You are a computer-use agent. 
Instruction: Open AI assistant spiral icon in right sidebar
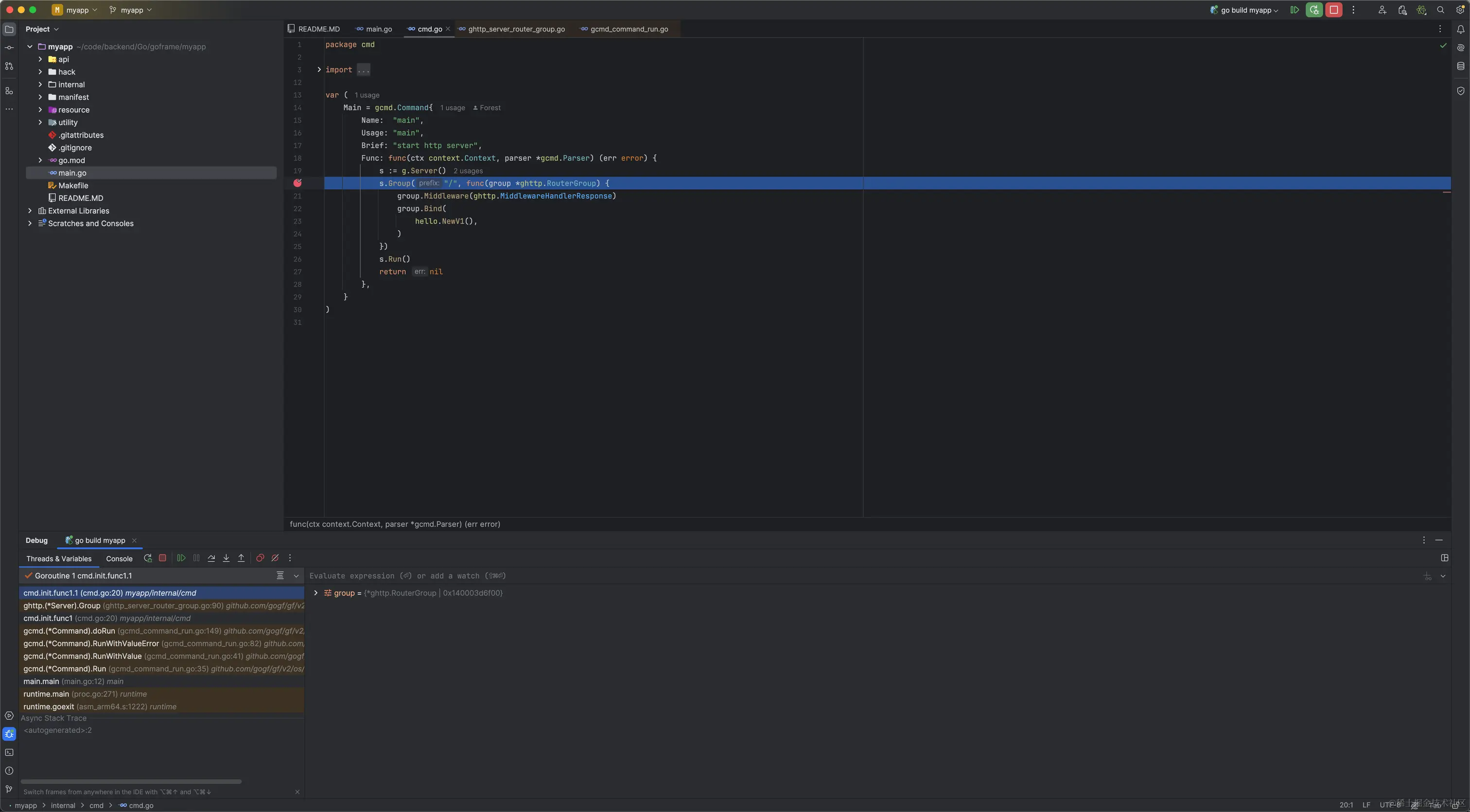pyautogui.click(x=1460, y=48)
